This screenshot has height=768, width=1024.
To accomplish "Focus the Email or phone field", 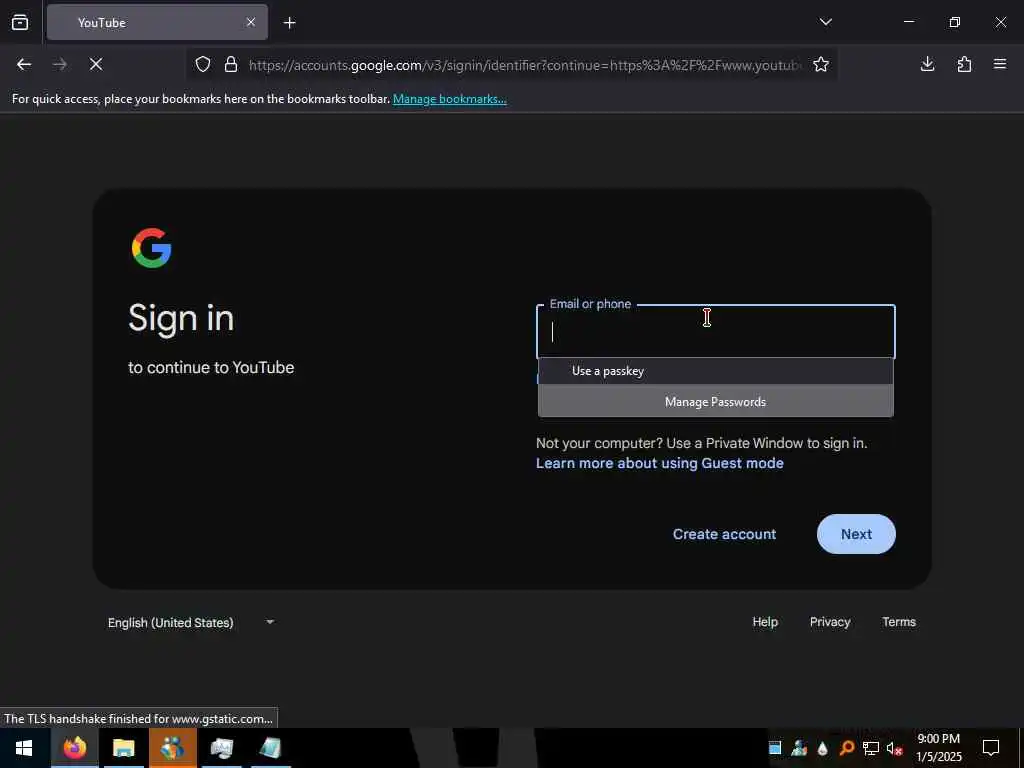I will [x=716, y=332].
